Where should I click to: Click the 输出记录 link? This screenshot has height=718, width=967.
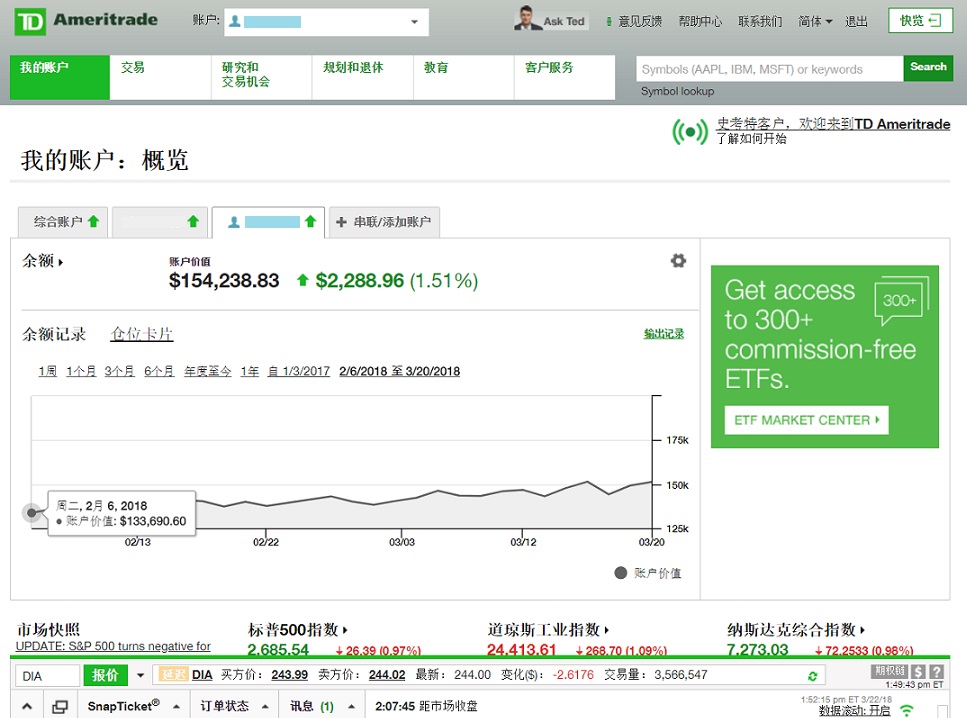pyautogui.click(x=664, y=334)
